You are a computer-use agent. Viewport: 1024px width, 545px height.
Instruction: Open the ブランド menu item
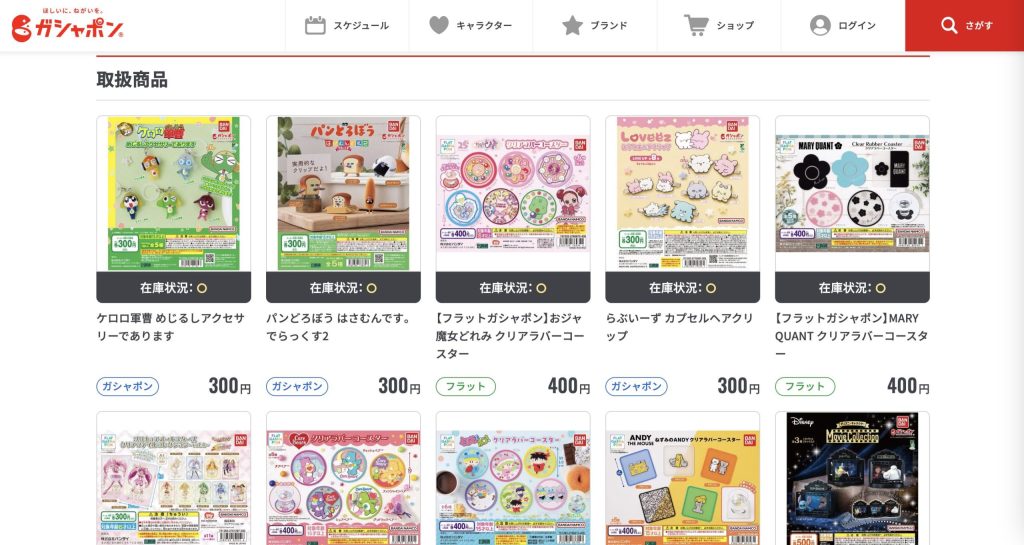595,25
